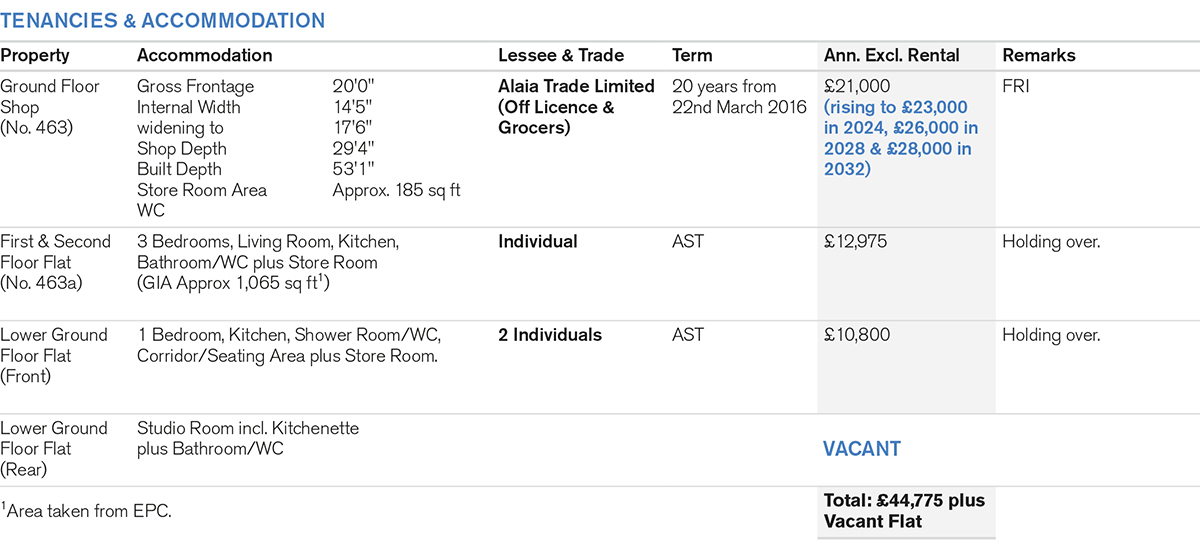Select the Accommodation column header

204,56
